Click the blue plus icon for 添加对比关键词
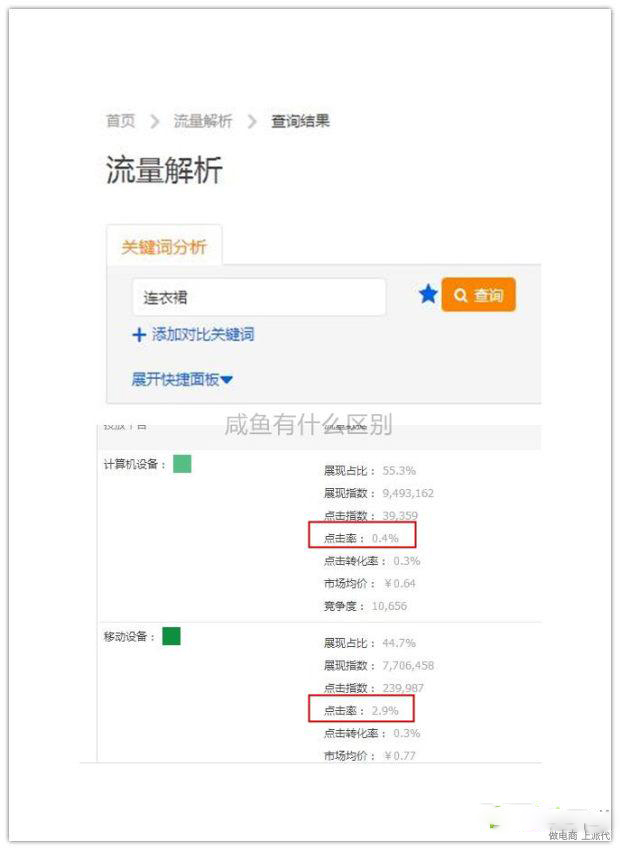The width and height of the screenshot is (620, 850). tap(139, 334)
